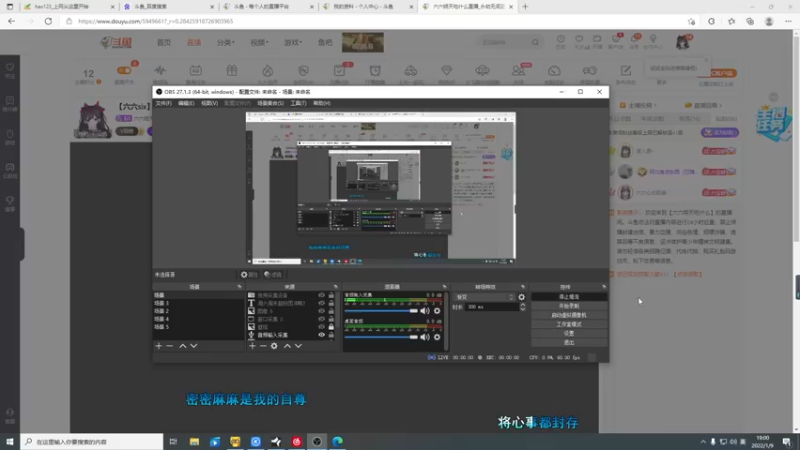Open source properties gear in Sources toolbar

(274, 346)
